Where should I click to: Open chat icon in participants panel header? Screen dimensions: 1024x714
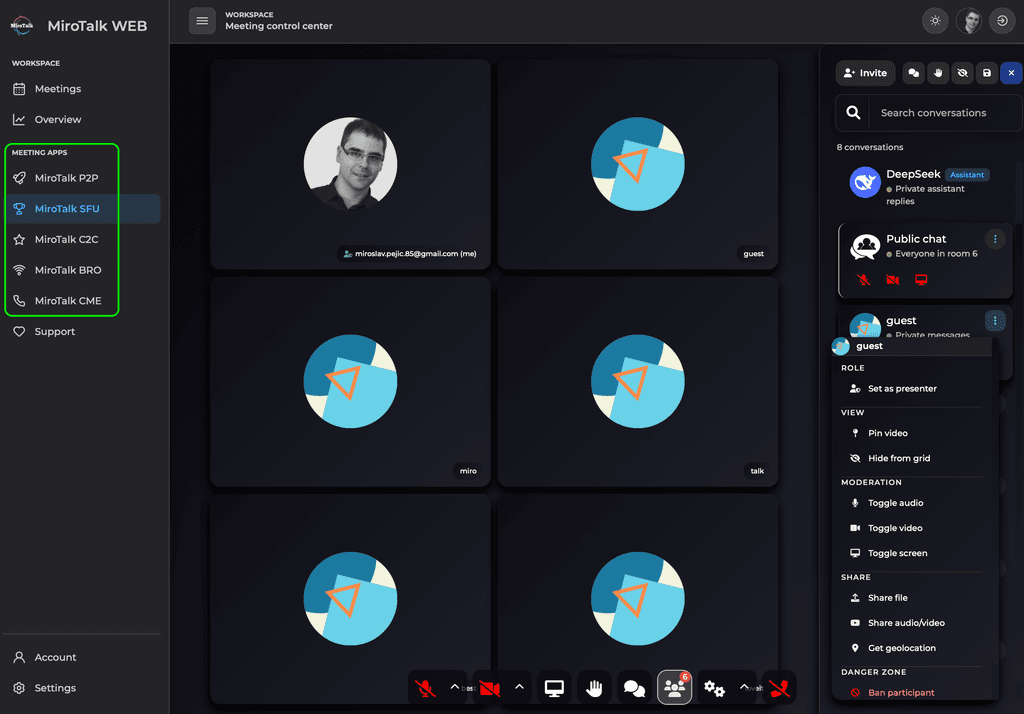(914, 73)
